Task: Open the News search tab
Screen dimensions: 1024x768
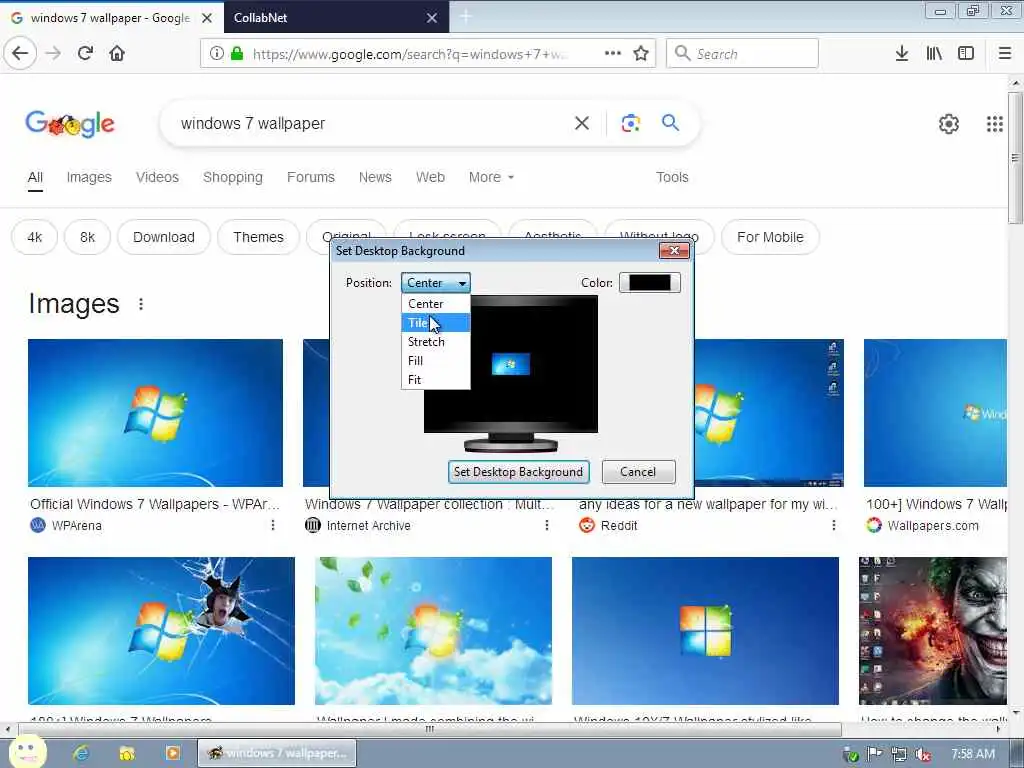Action: 375,177
